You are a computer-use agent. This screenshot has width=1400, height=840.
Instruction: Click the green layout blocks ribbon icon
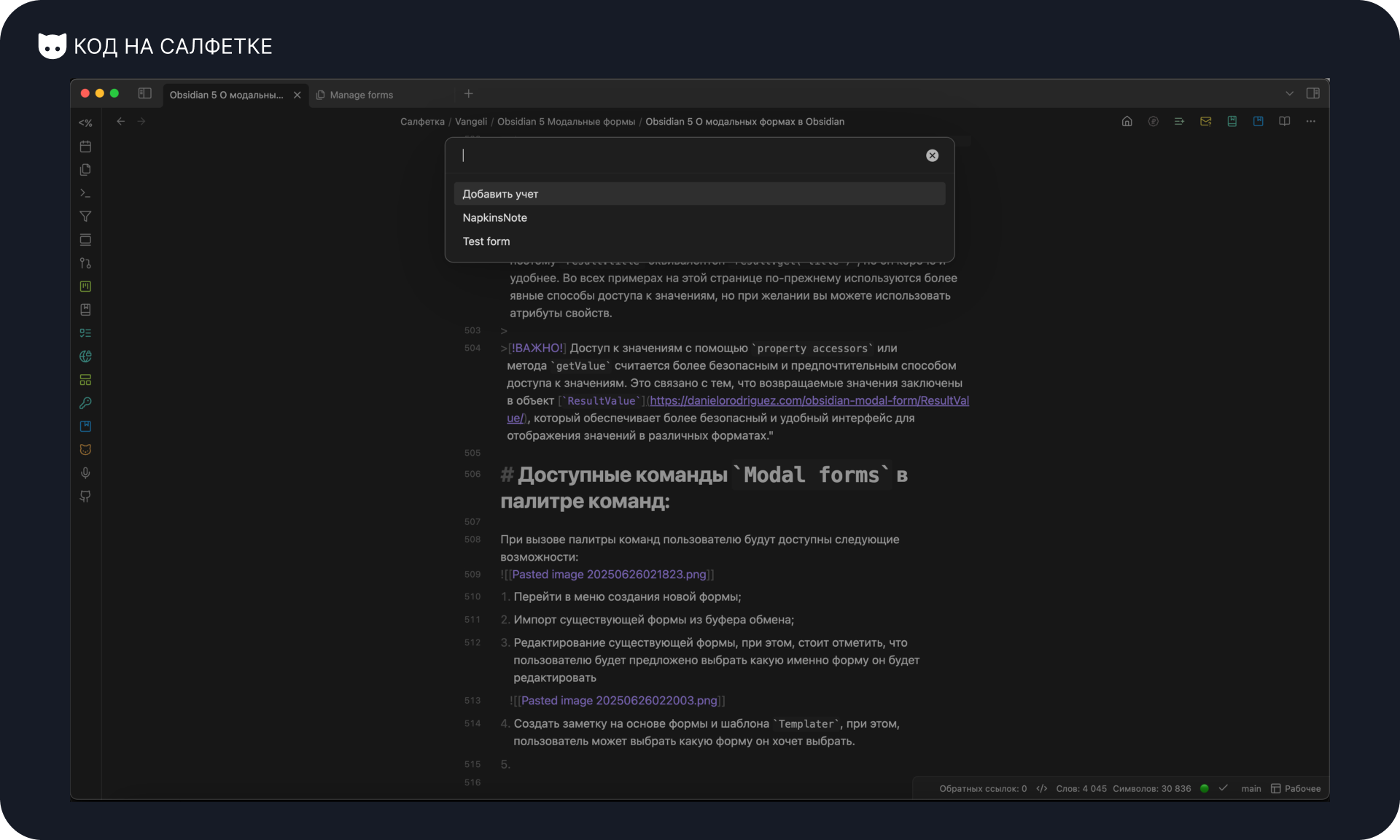click(85, 380)
